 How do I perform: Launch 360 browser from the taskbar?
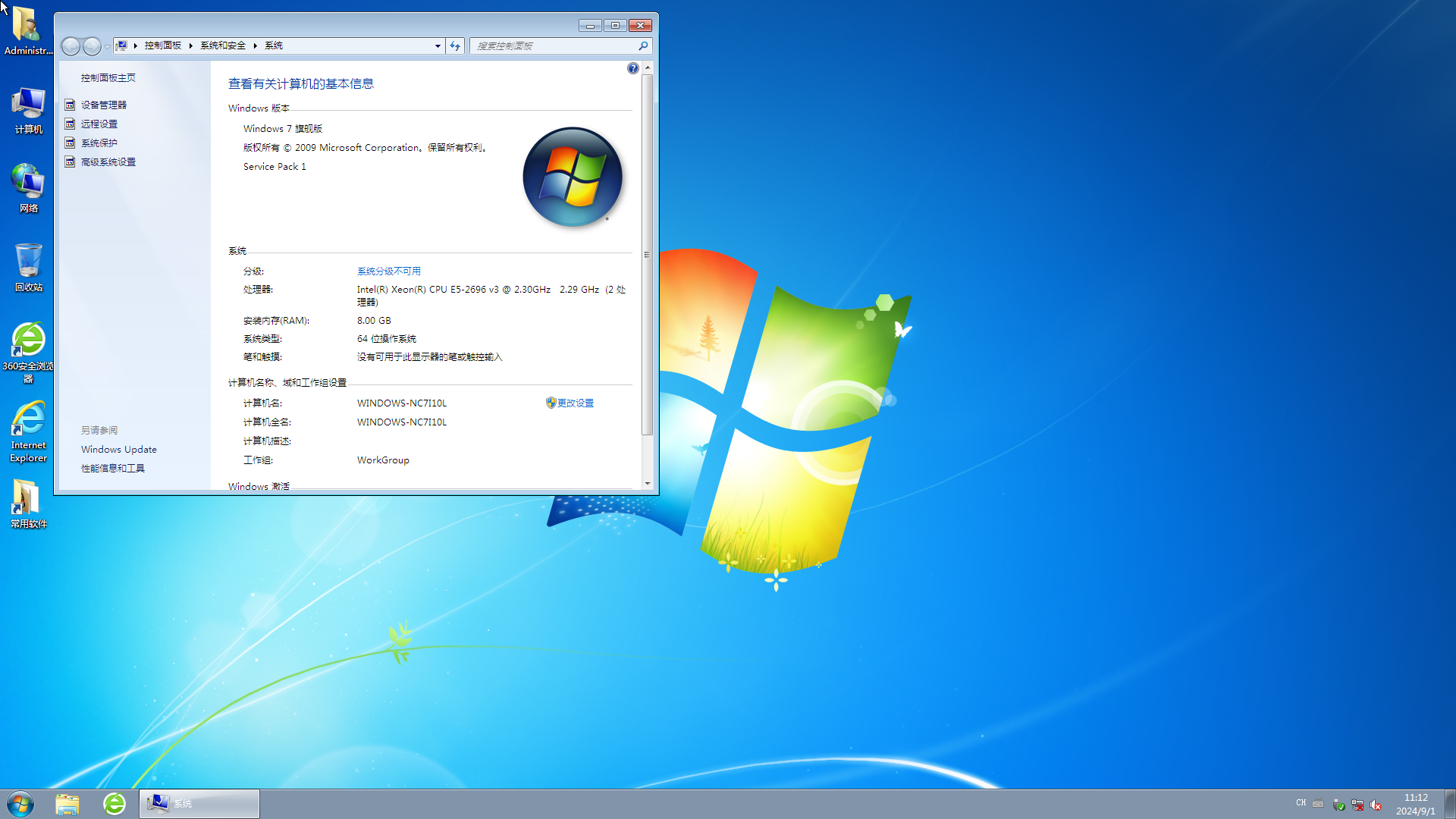point(115,804)
